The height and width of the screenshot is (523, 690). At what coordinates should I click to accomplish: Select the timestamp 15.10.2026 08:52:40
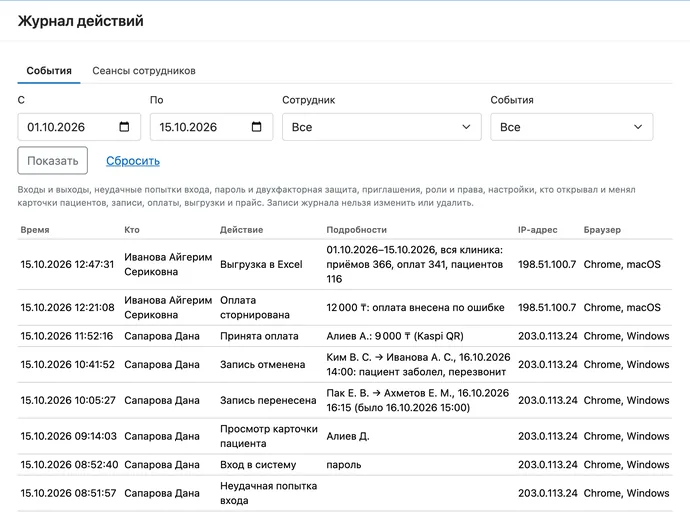coord(69,465)
